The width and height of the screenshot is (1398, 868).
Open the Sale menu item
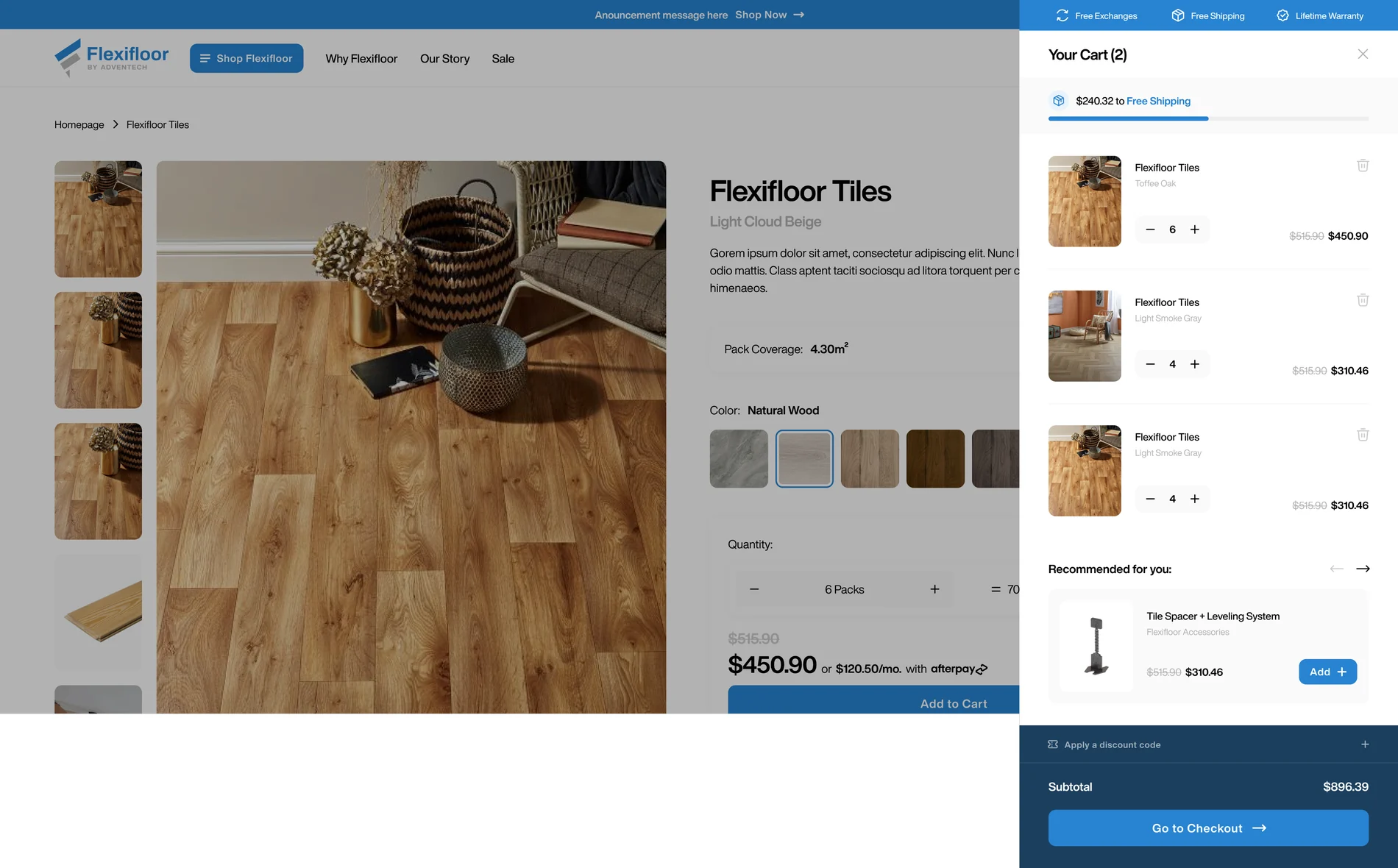pyautogui.click(x=503, y=59)
